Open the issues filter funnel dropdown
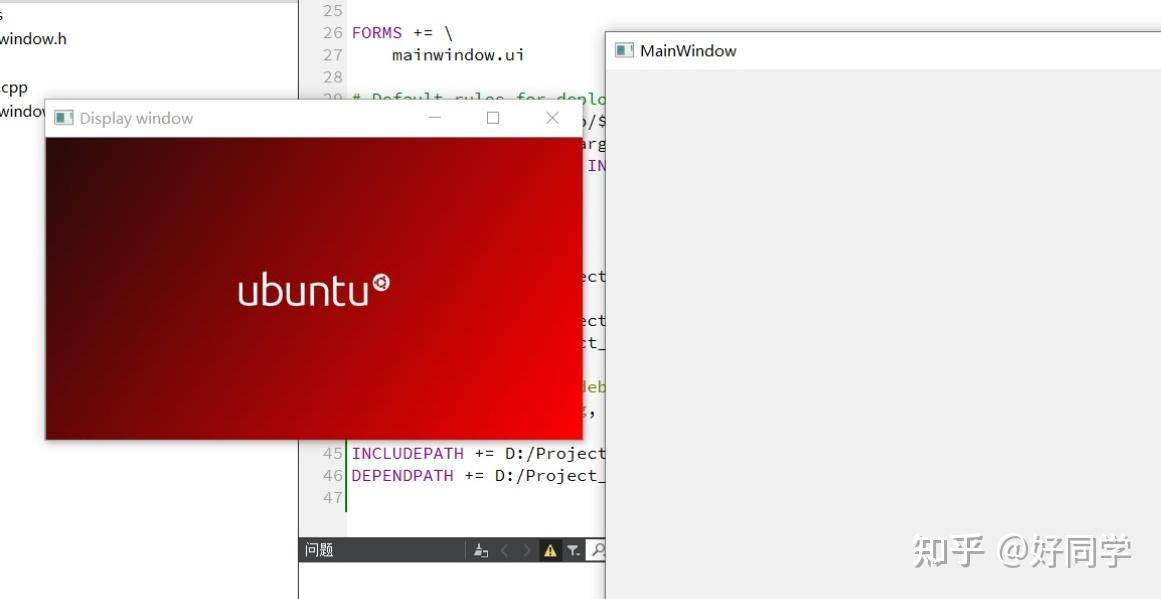 573,550
